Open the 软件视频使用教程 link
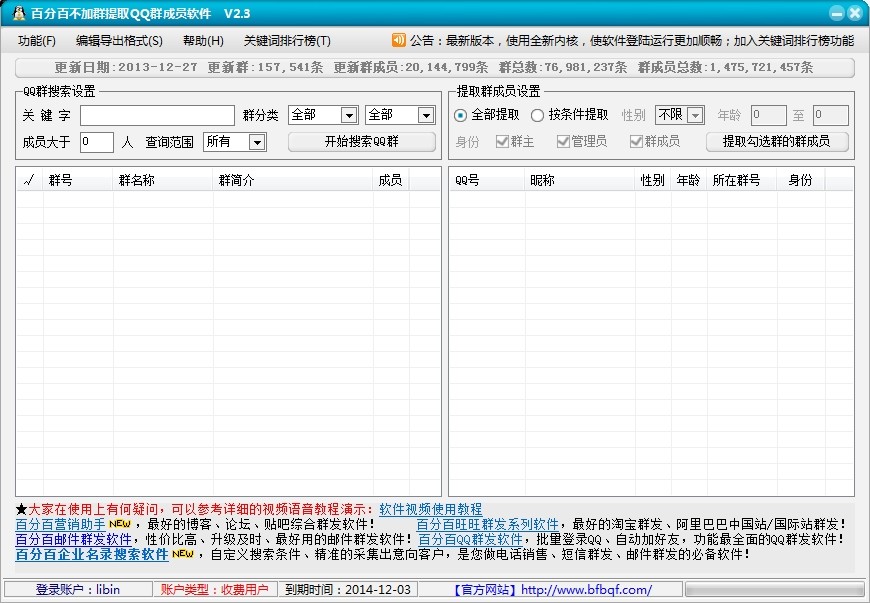Viewport: 870px width, 603px height. 430,509
